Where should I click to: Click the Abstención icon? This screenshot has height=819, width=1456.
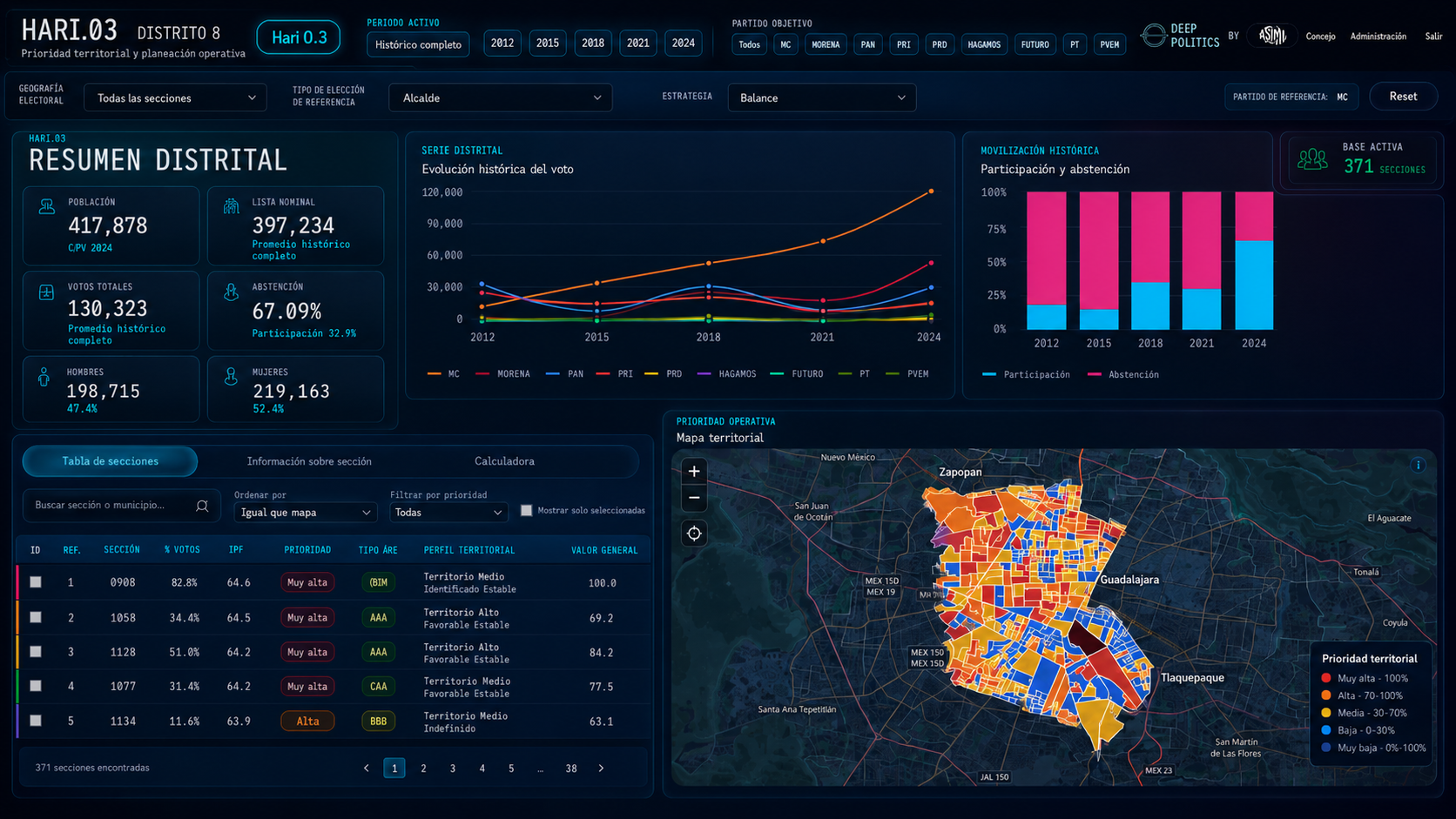[231, 292]
